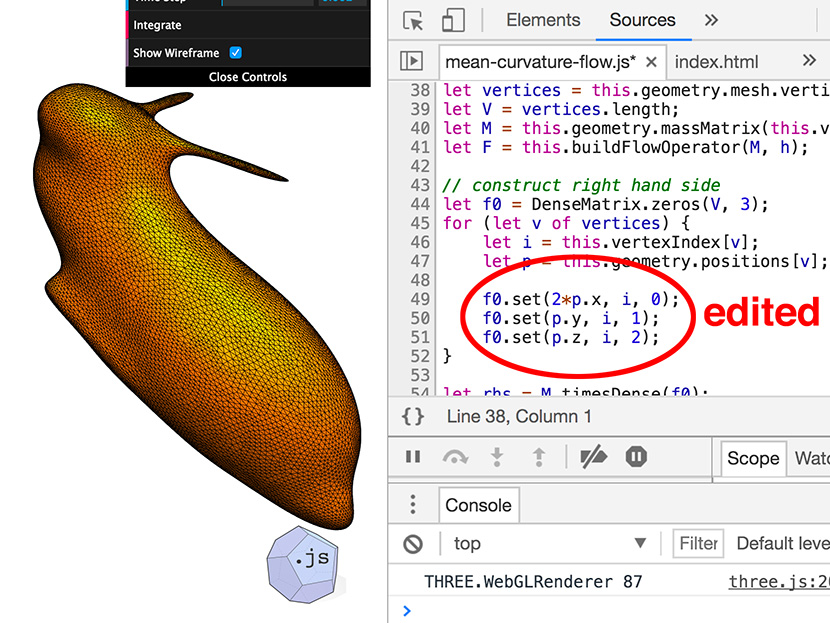Close the mean-curvature-flow.js tab
Viewport: 830px width, 623px height.
point(652,62)
